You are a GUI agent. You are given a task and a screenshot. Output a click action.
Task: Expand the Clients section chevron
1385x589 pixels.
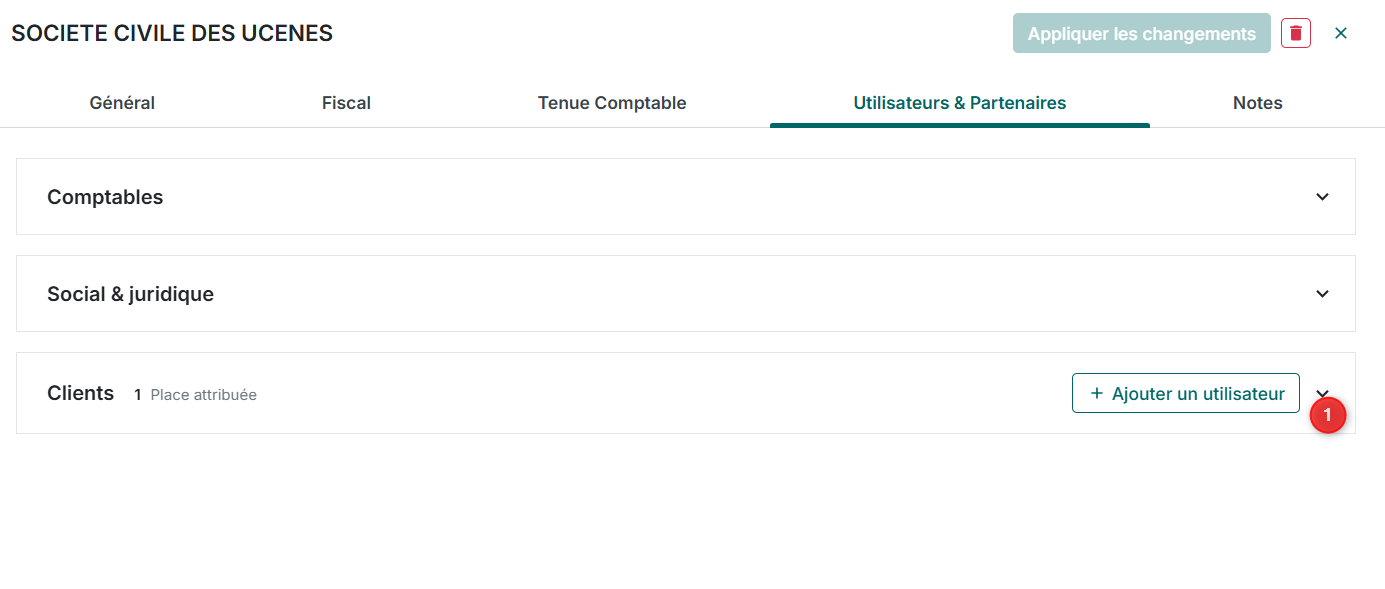1322,392
